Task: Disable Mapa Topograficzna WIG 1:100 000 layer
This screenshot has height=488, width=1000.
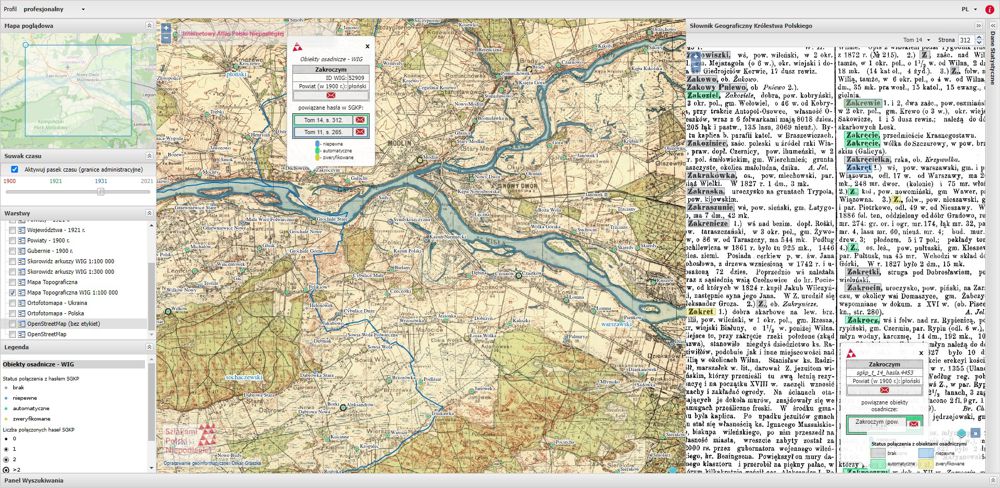Action: point(13,293)
